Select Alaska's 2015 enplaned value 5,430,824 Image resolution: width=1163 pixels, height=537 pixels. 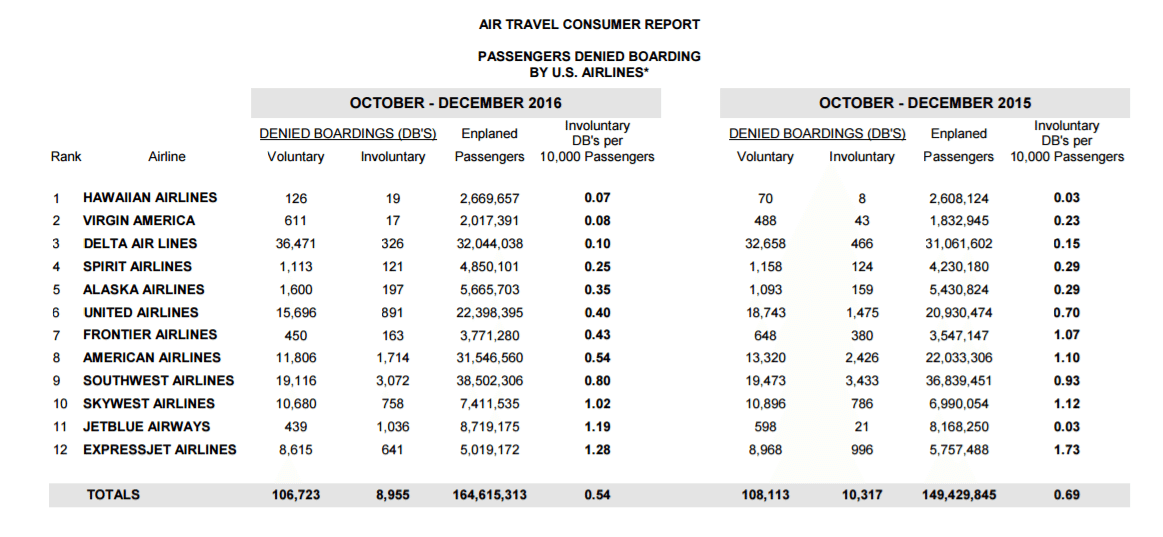pyautogui.click(x=958, y=290)
